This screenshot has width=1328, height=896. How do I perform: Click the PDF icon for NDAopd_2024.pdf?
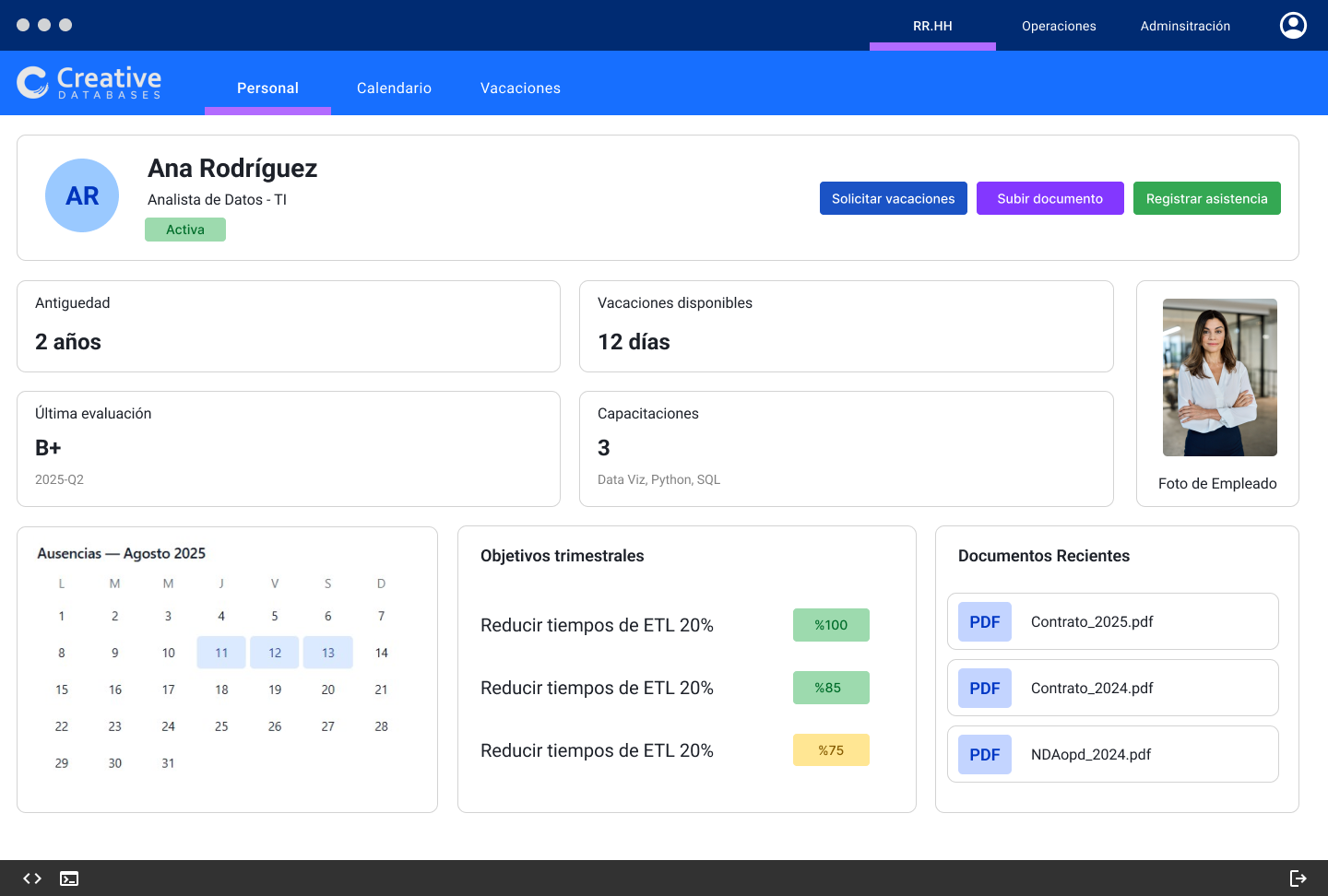coord(984,755)
